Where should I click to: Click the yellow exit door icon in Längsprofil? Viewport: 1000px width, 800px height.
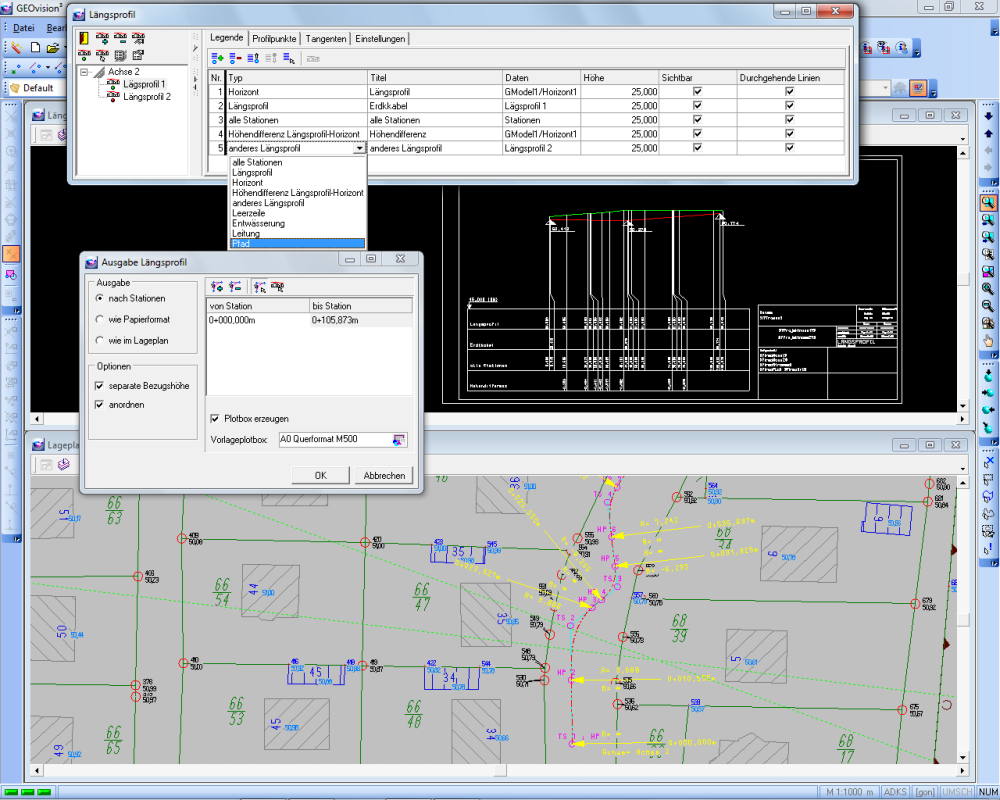[84, 38]
